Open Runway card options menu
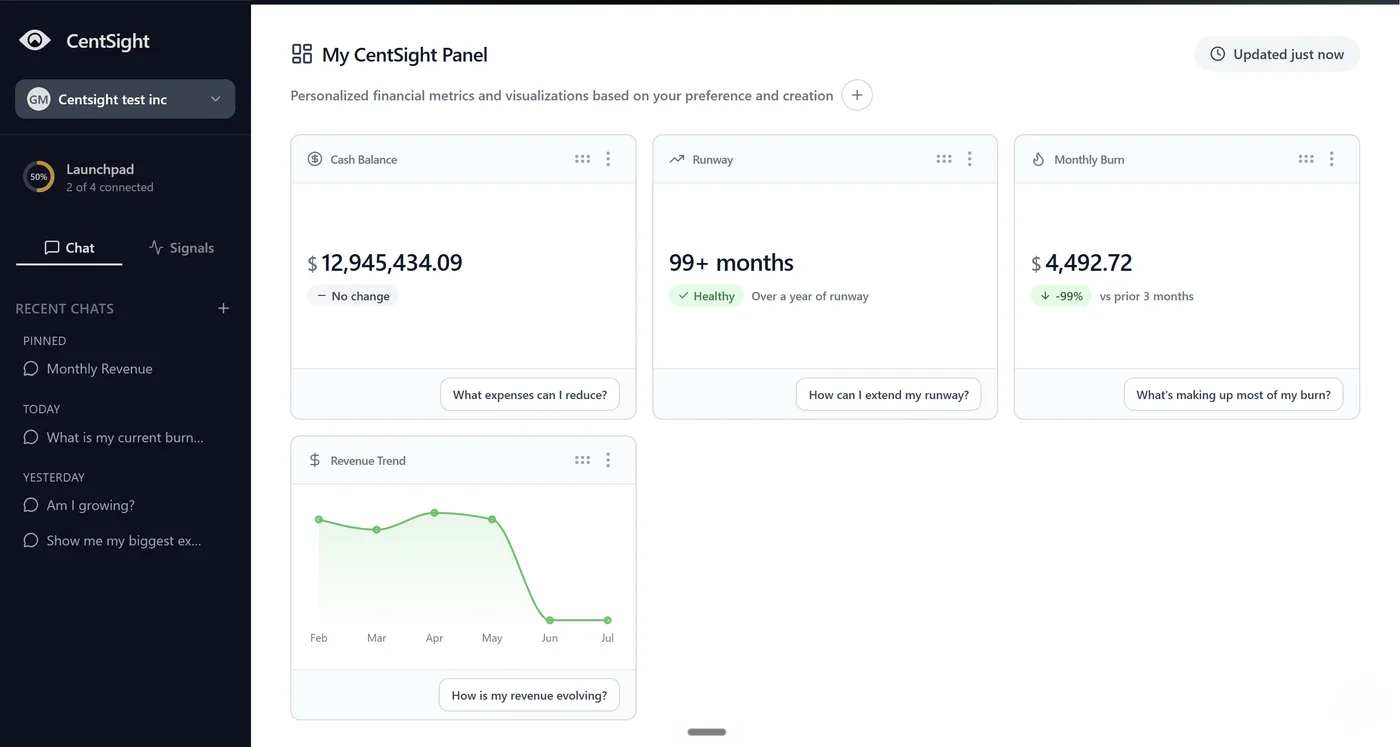This screenshot has height=747, width=1400. click(x=970, y=159)
